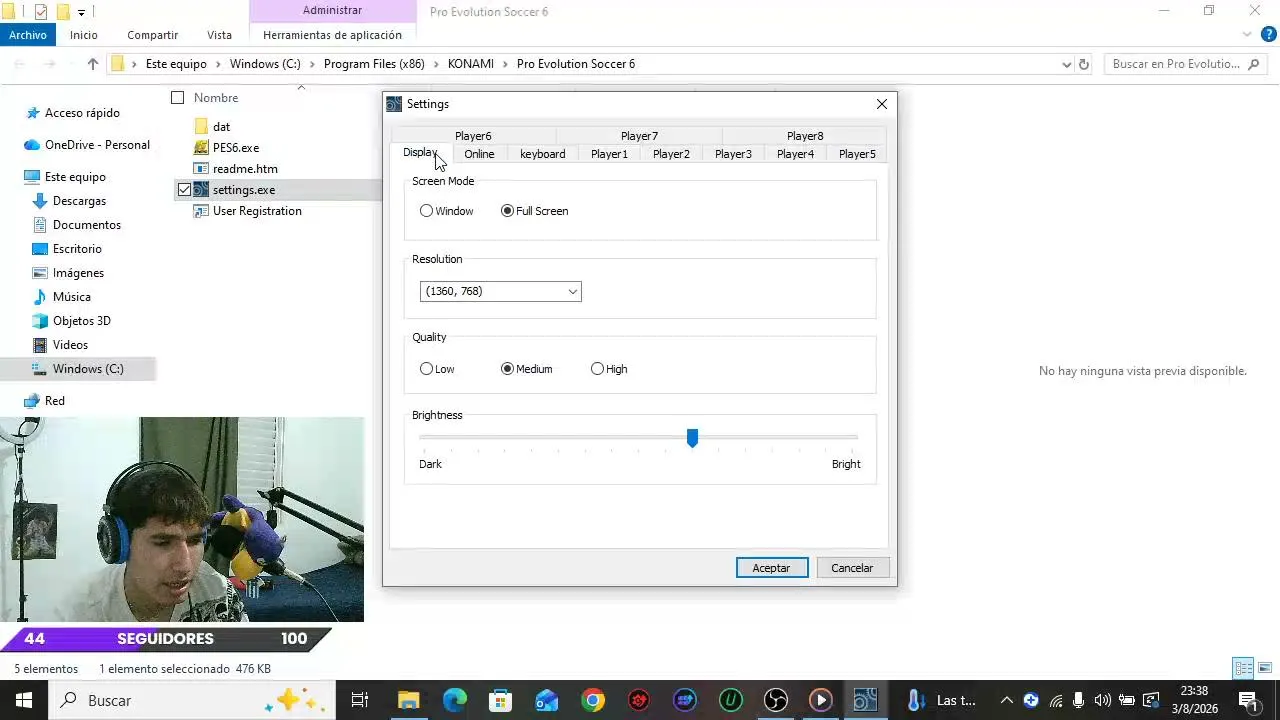Screen dimensions: 1280x720
Task: Select the Display tab
Action: click(420, 153)
